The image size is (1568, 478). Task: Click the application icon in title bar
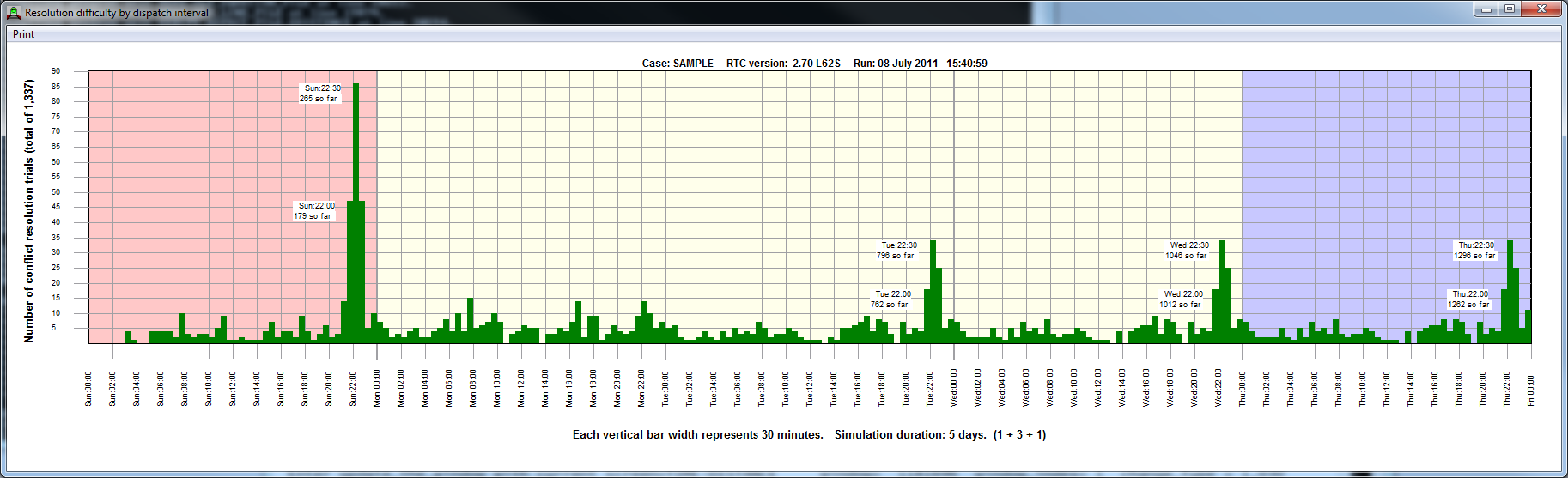coord(13,12)
